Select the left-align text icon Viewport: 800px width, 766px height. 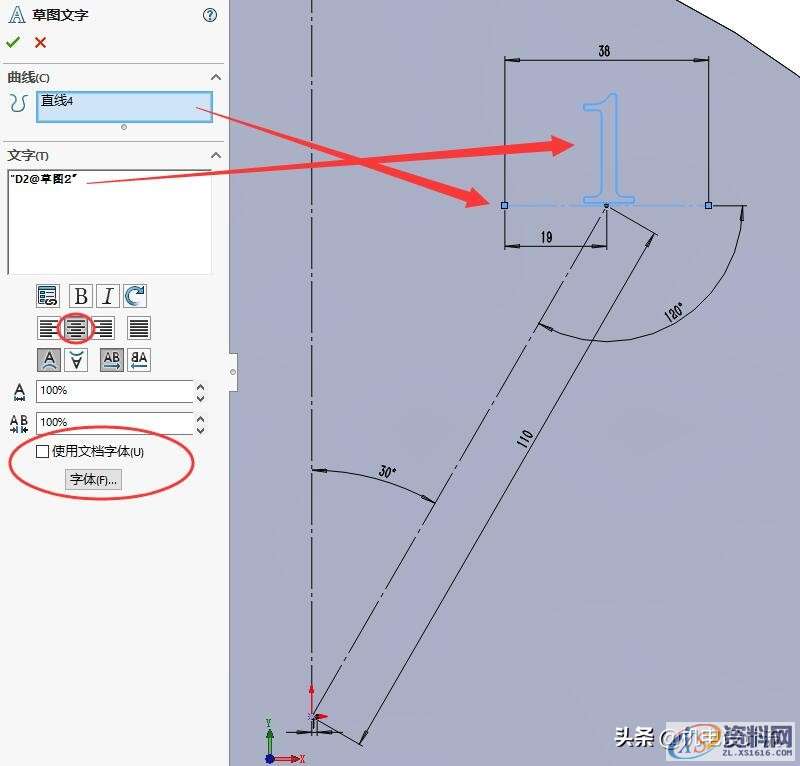(x=47, y=328)
